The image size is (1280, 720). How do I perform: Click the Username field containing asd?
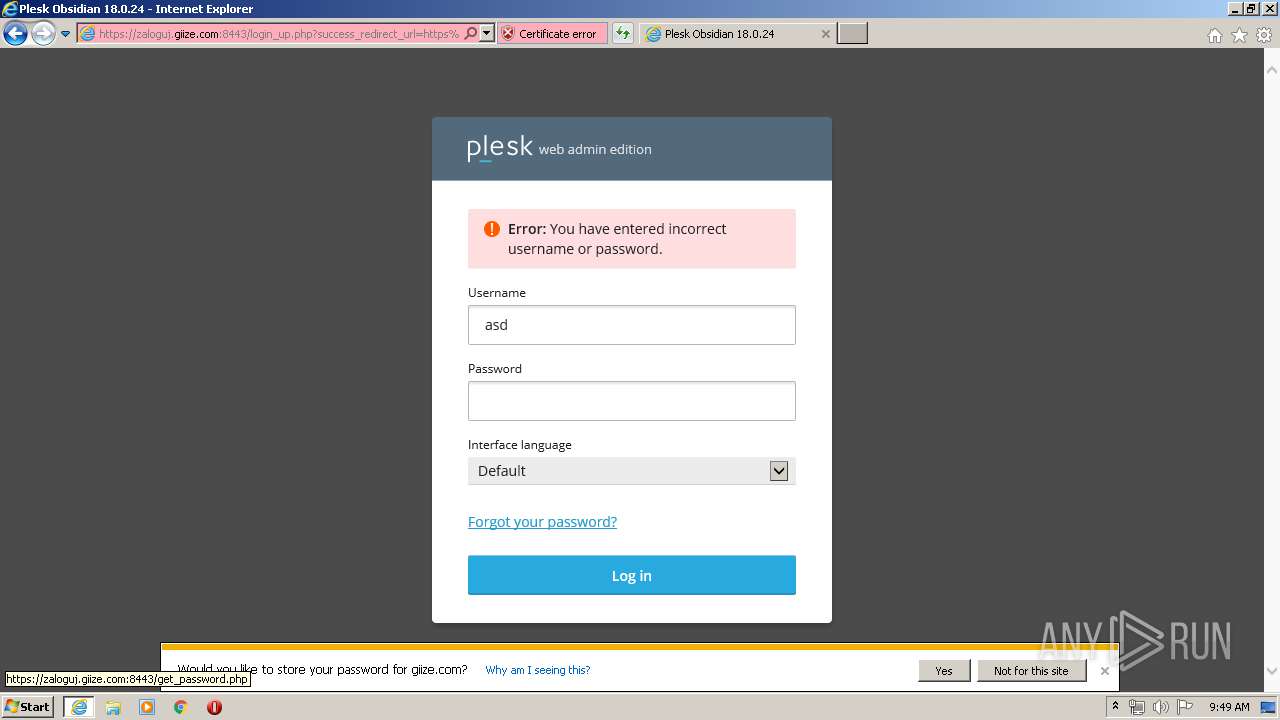632,325
